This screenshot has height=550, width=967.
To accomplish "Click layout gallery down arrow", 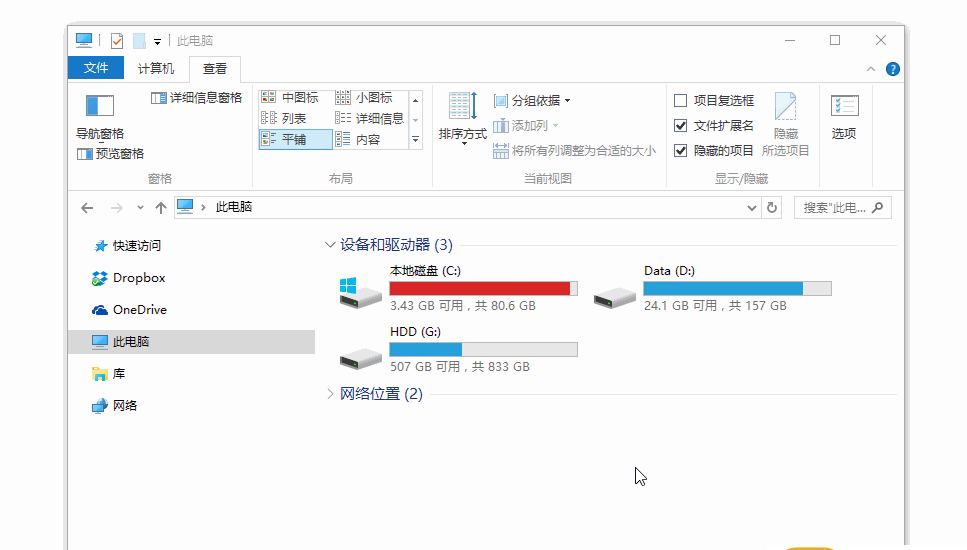I will 416,120.
